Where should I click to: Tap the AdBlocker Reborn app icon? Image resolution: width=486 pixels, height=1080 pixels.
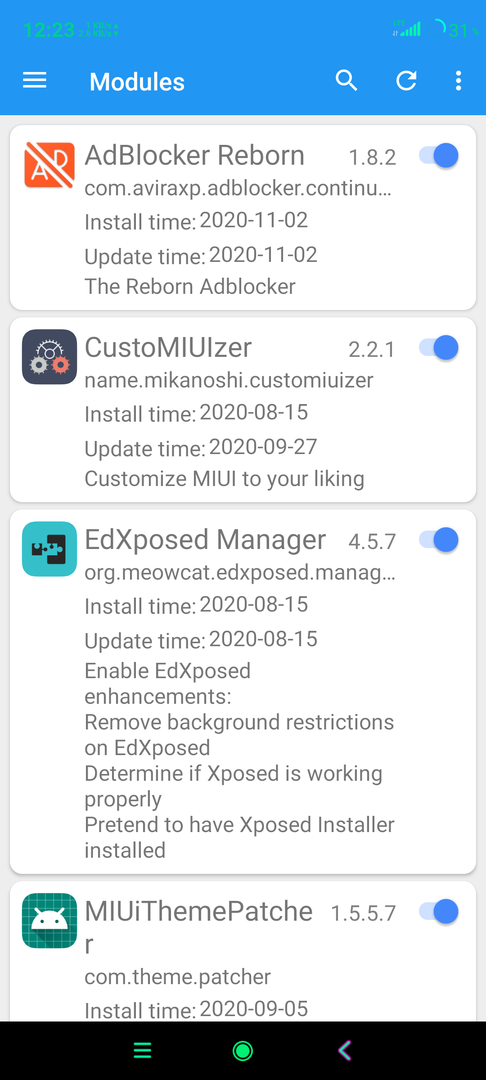50,165
